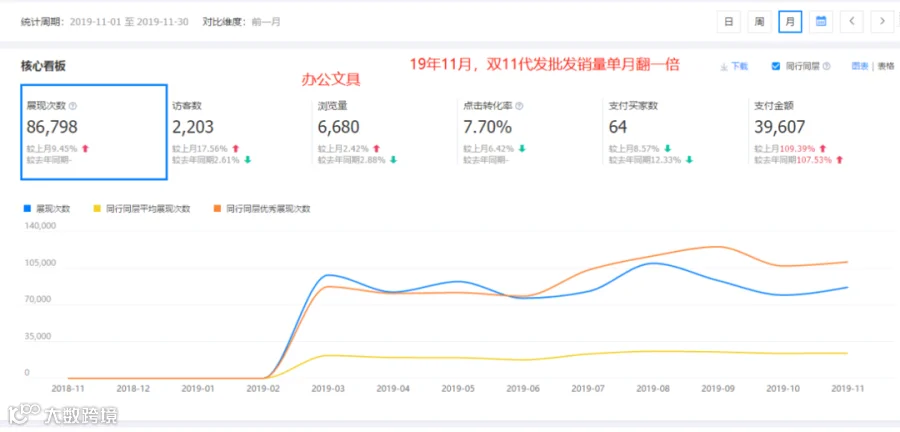Click the download icon beside 下载

pos(724,67)
